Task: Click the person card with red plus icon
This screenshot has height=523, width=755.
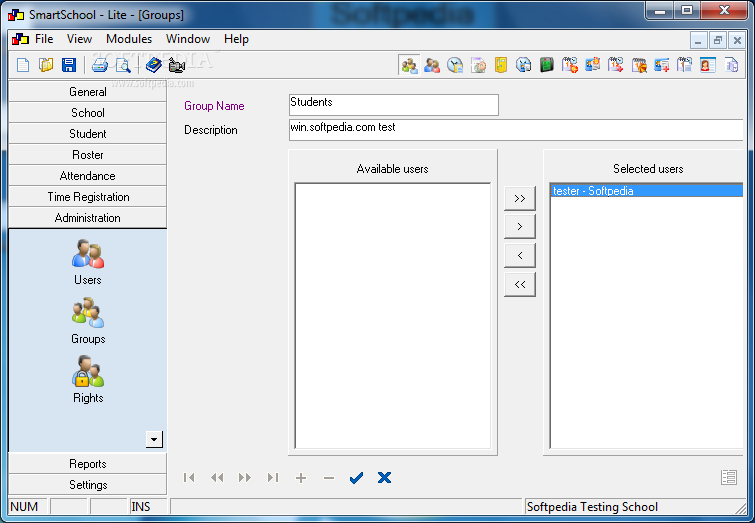Action: pyautogui.click(x=662, y=65)
